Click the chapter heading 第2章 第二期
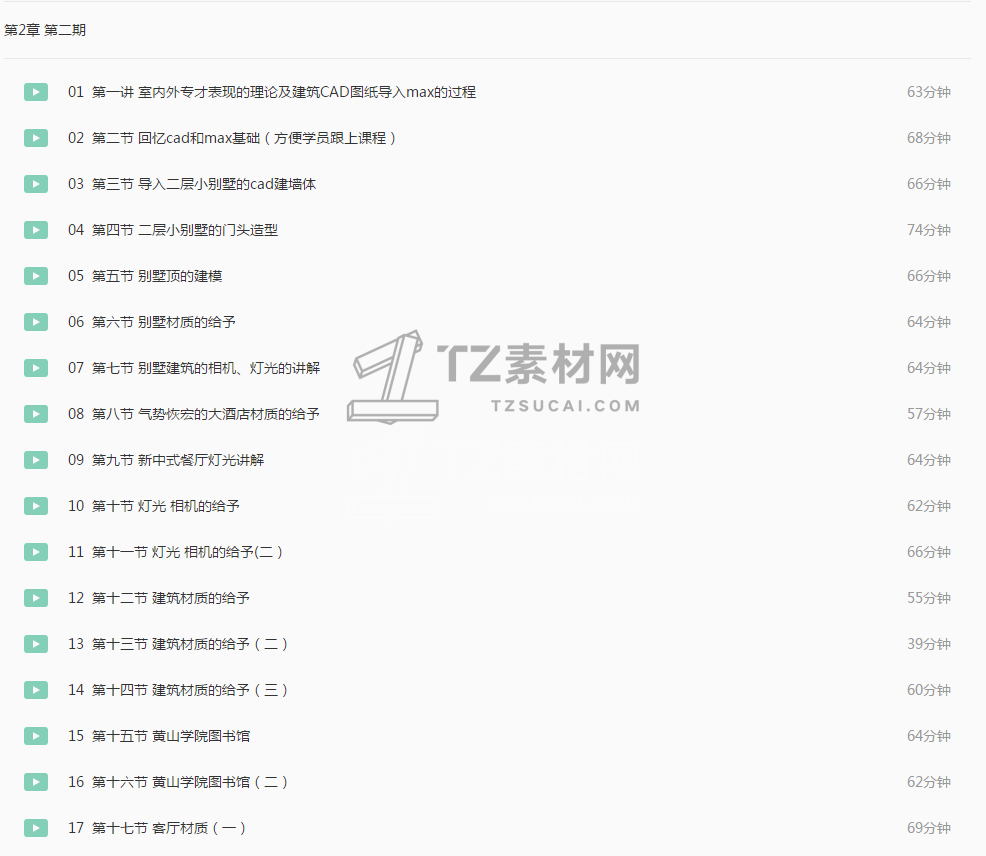Viewport: 986px width, 856px height. (x=45, y=30)
